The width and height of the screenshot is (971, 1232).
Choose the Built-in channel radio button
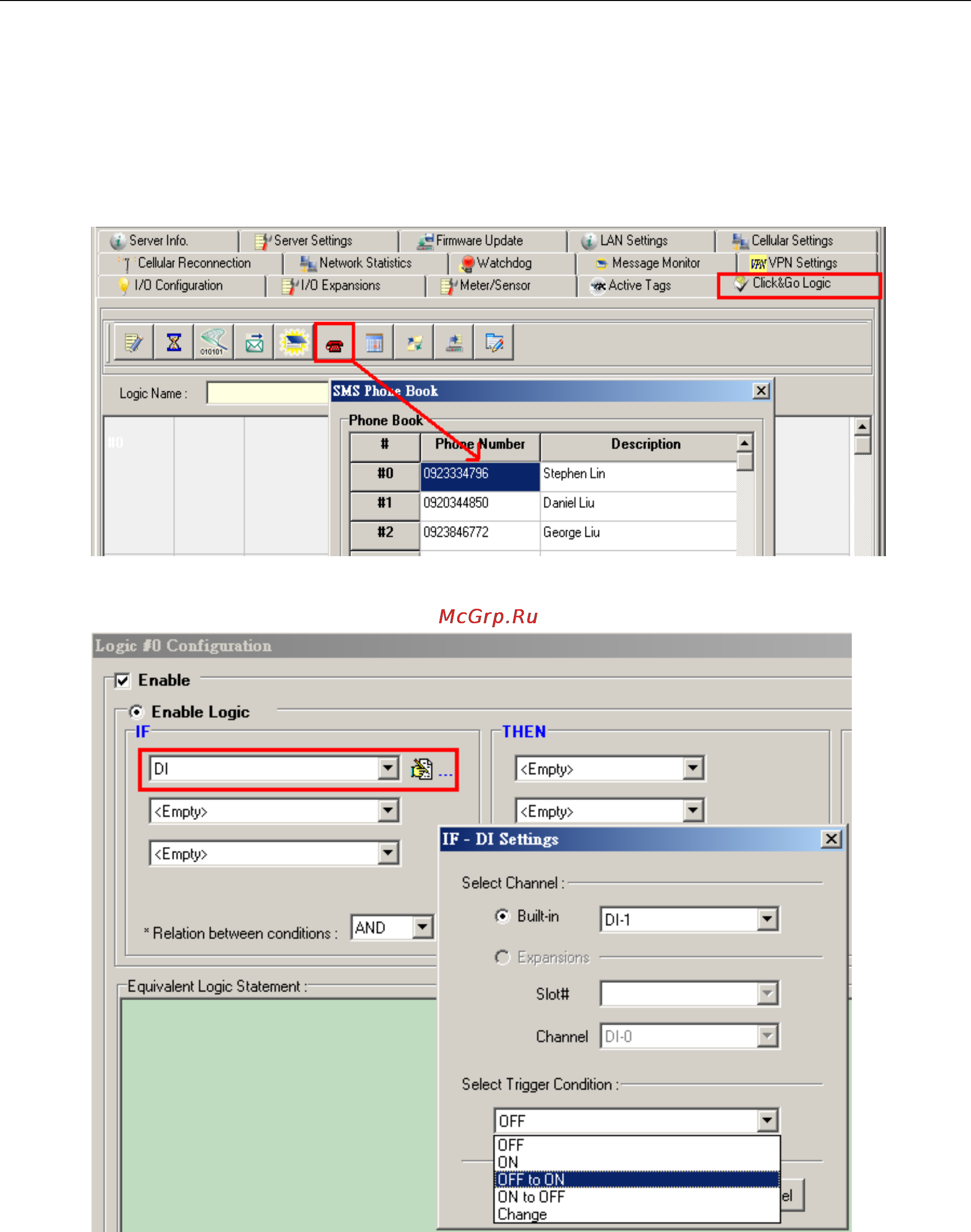(x=503, y=916)
